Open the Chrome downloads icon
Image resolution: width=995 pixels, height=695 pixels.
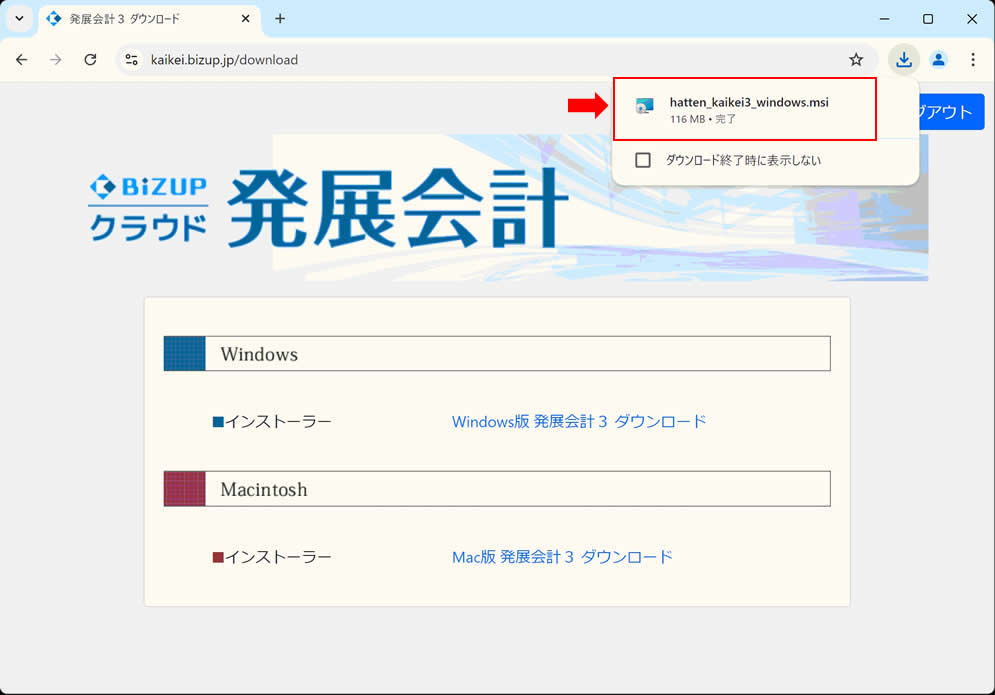pos(904,60)
